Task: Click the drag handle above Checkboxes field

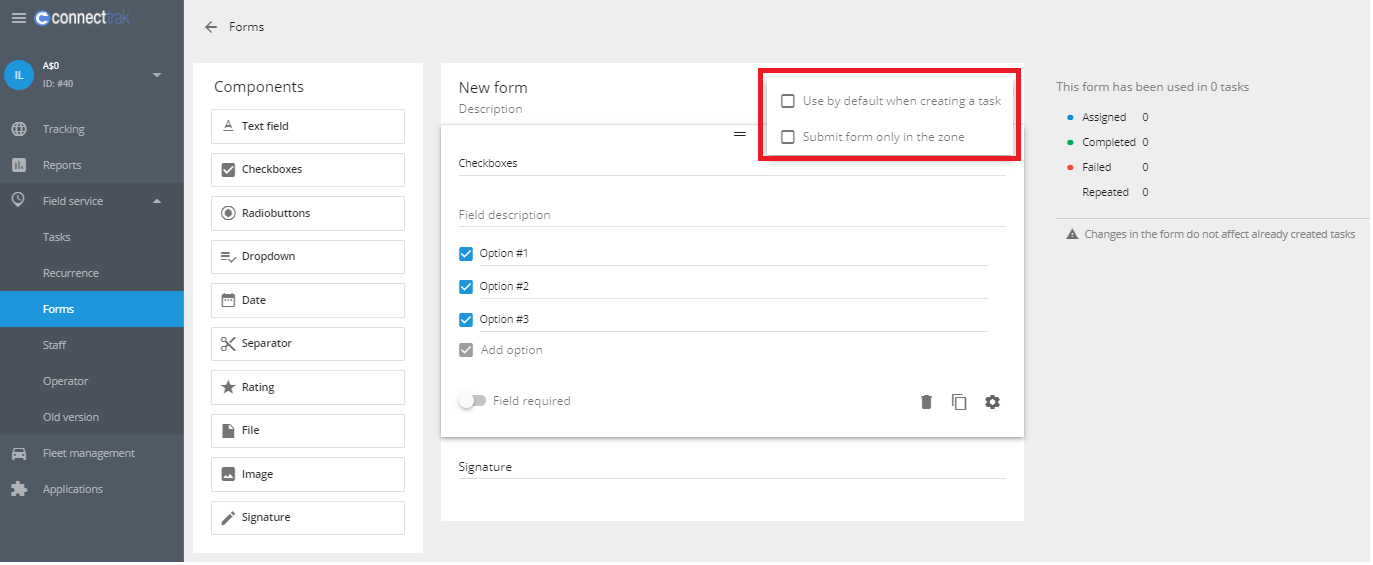Action: (x=740, y=133)
